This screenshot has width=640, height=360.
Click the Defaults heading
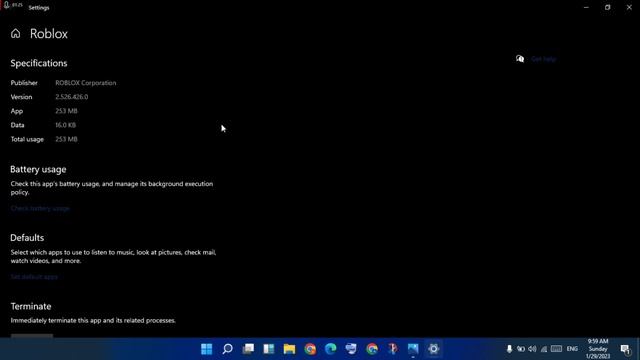27,238
